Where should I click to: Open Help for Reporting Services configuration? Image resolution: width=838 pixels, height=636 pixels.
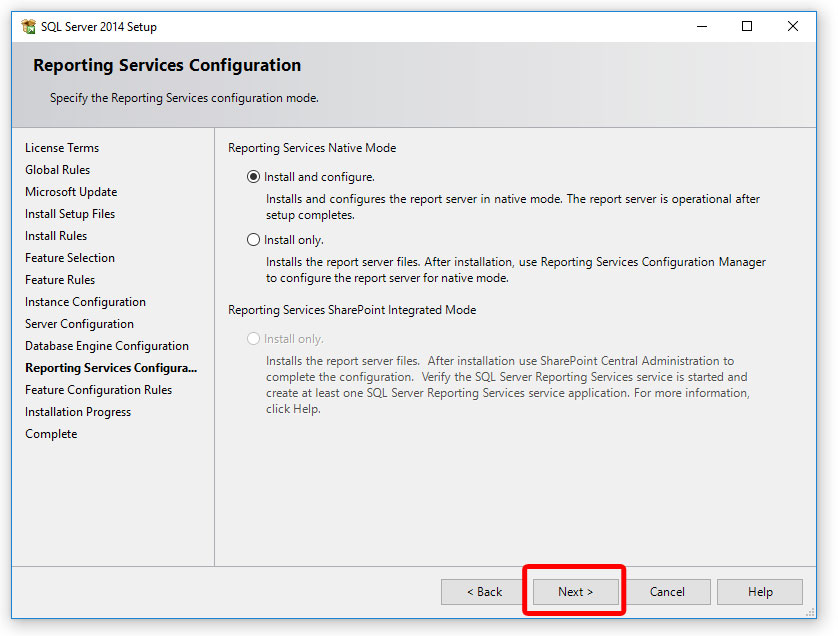(x=759, y=591)
